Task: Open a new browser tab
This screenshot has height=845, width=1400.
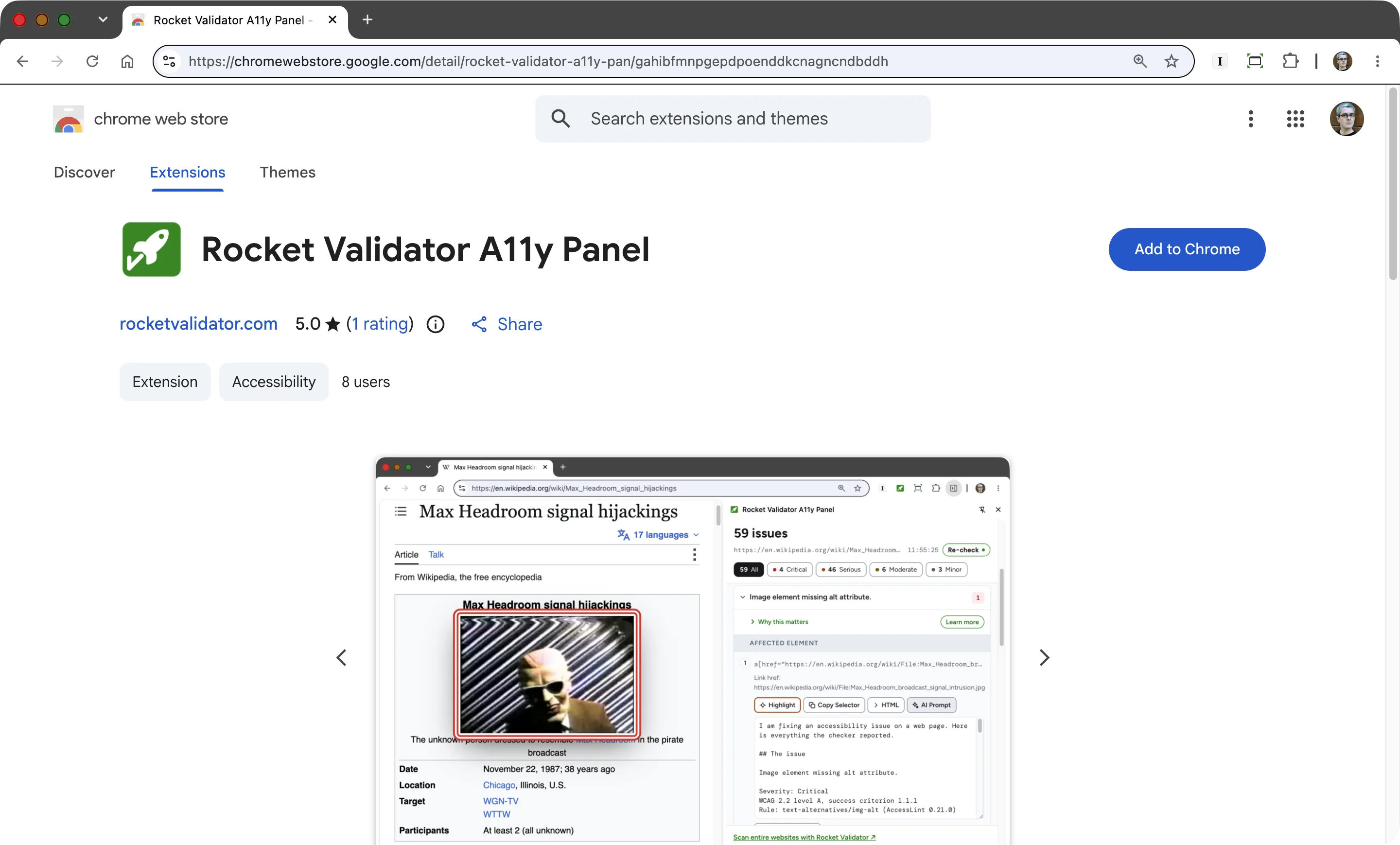Action: click(x=367, y=20)
